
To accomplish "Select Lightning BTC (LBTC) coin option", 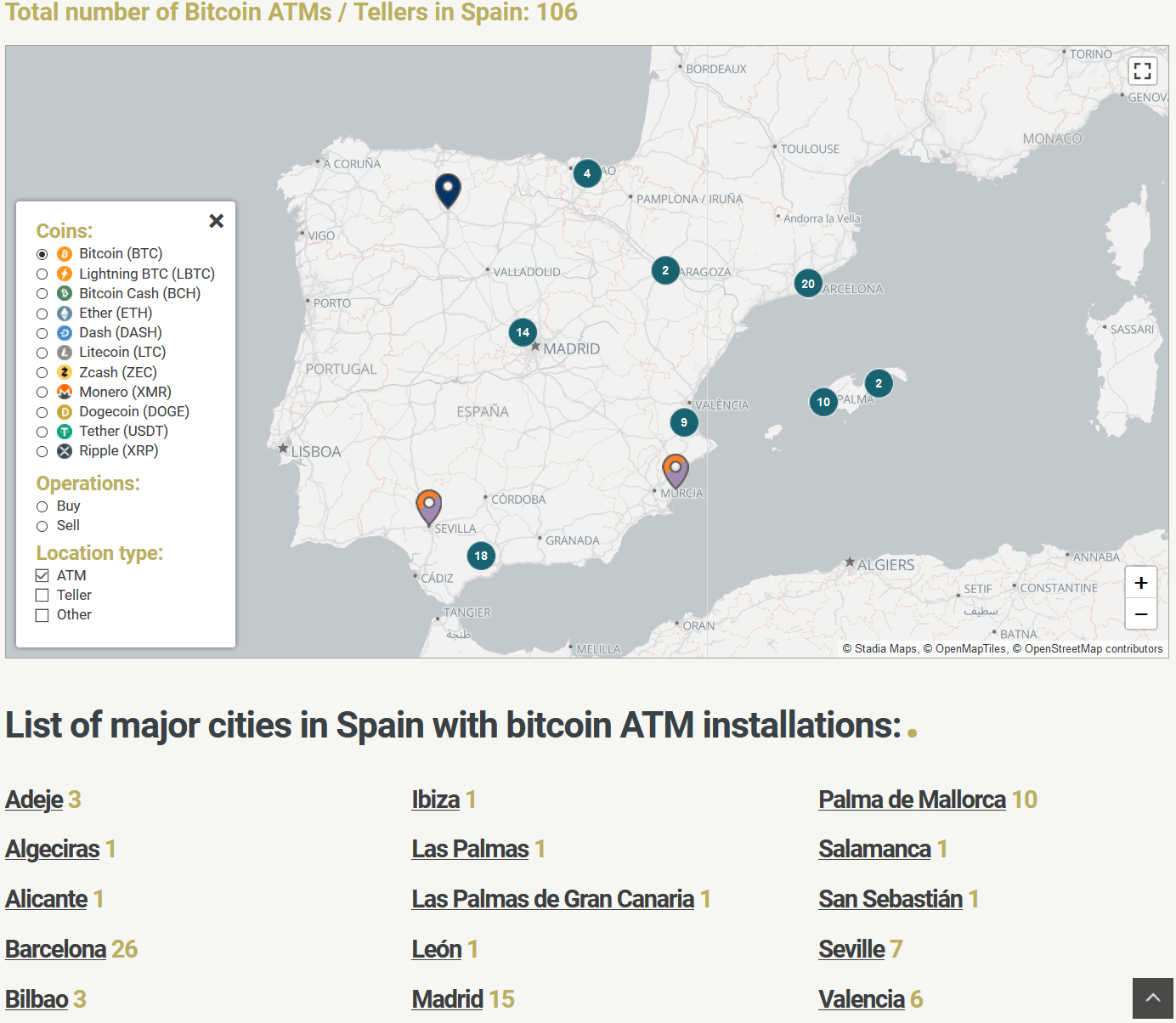I will [x=42, y=274].
